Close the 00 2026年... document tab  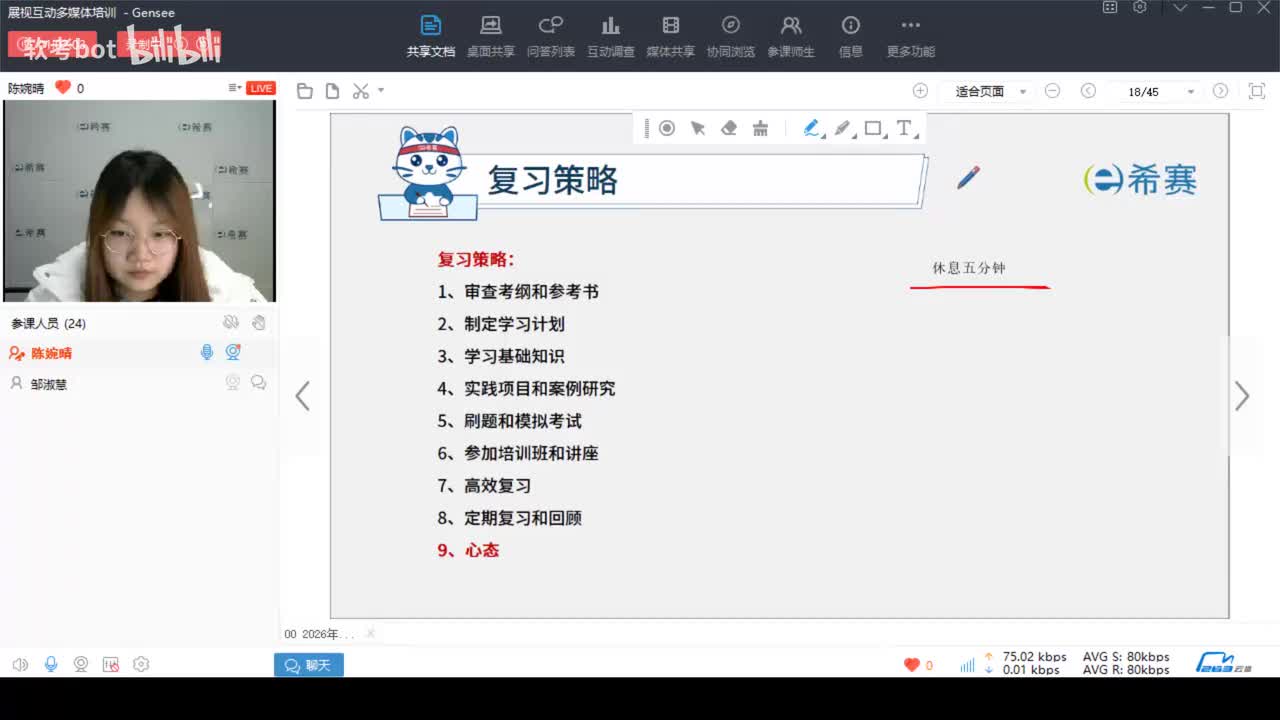click(370, 633)
